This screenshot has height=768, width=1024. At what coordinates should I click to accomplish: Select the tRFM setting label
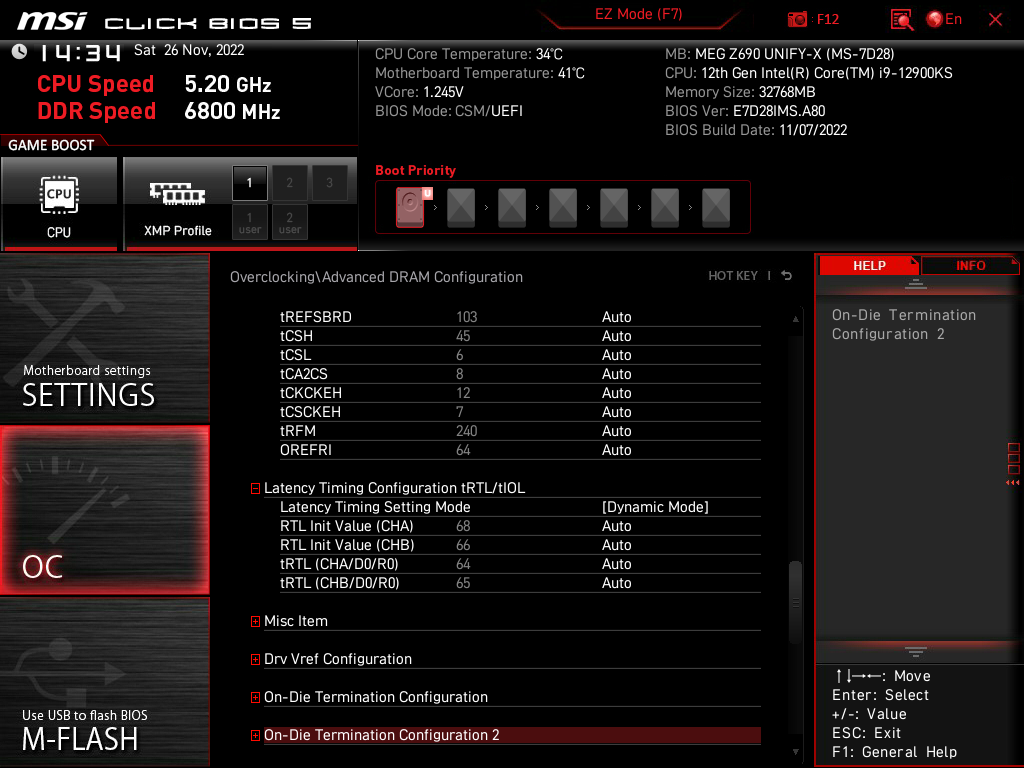[x=298, y=431]
